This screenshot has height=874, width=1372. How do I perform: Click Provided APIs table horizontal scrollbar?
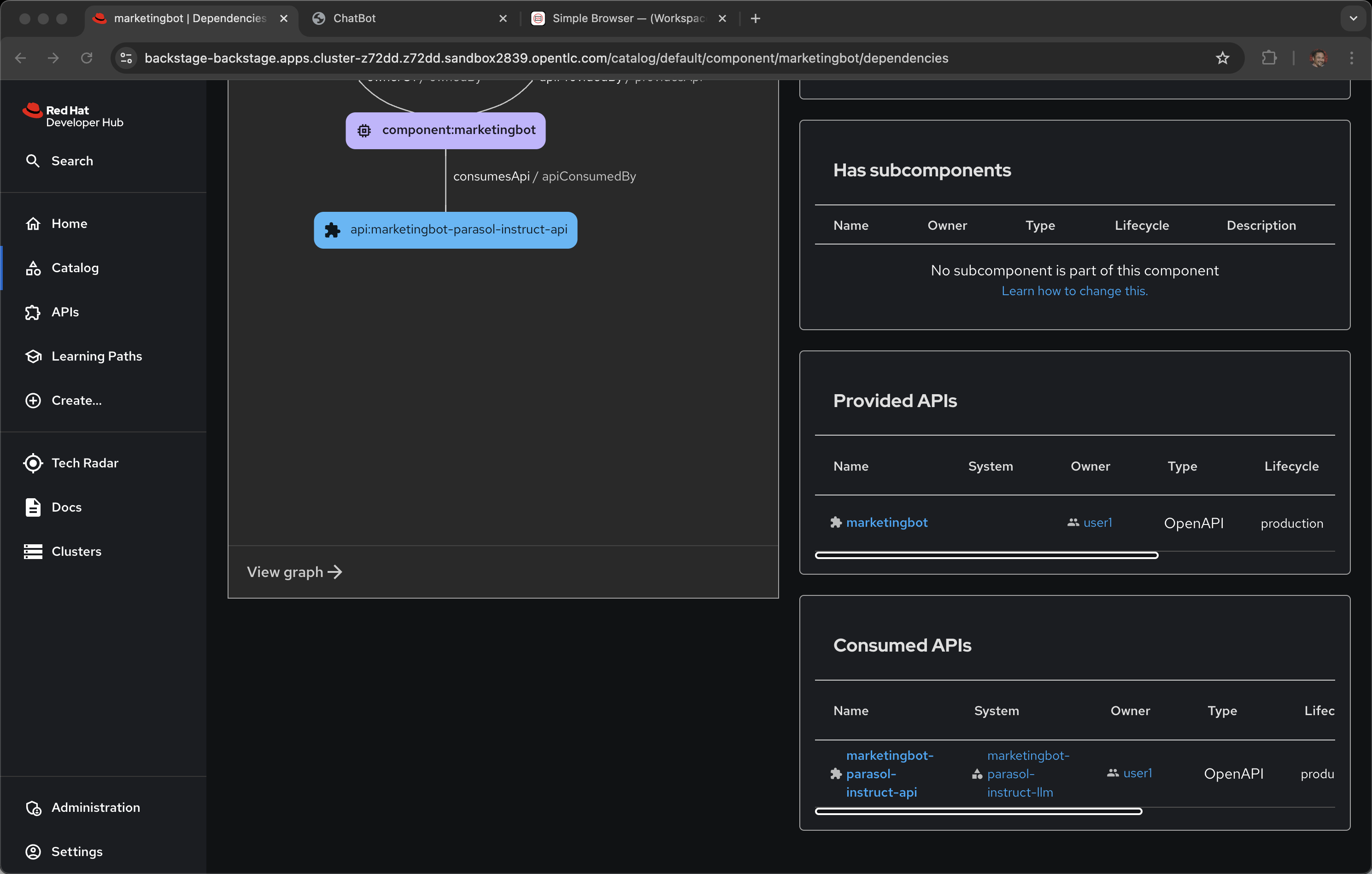coord(986,555)
